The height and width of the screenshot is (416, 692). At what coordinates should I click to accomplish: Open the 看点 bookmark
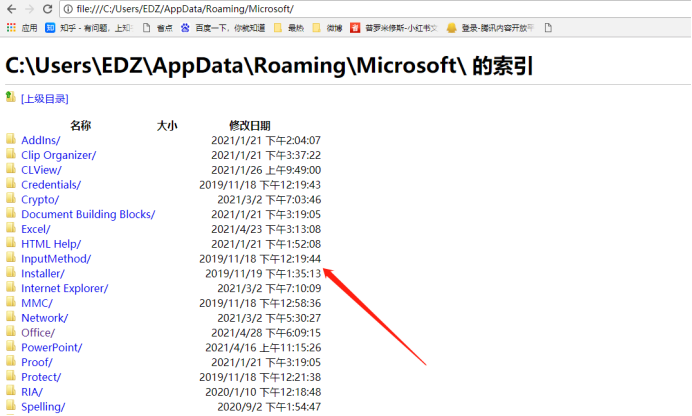click(158, 28)
